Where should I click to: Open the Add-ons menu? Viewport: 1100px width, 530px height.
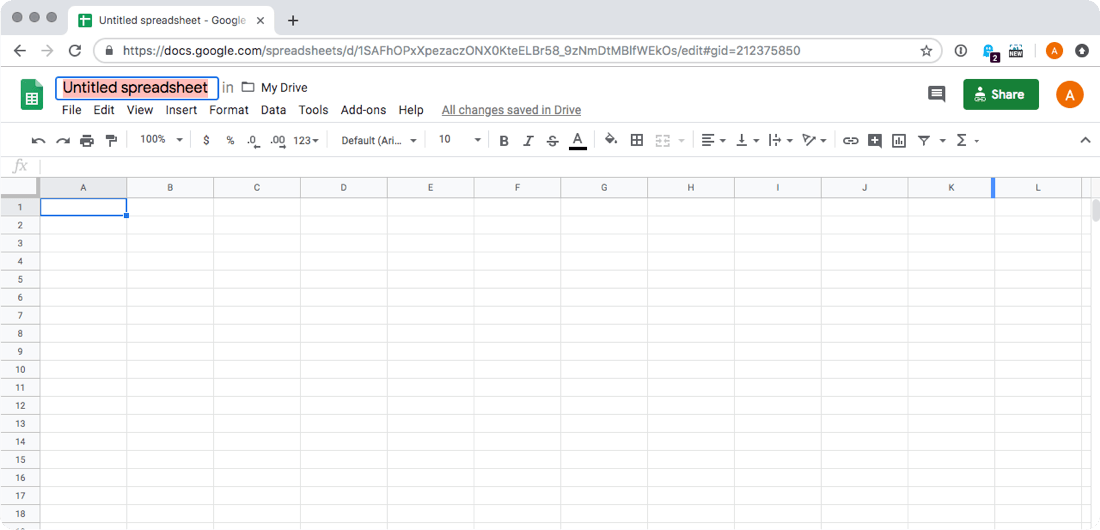pos(363,110)
